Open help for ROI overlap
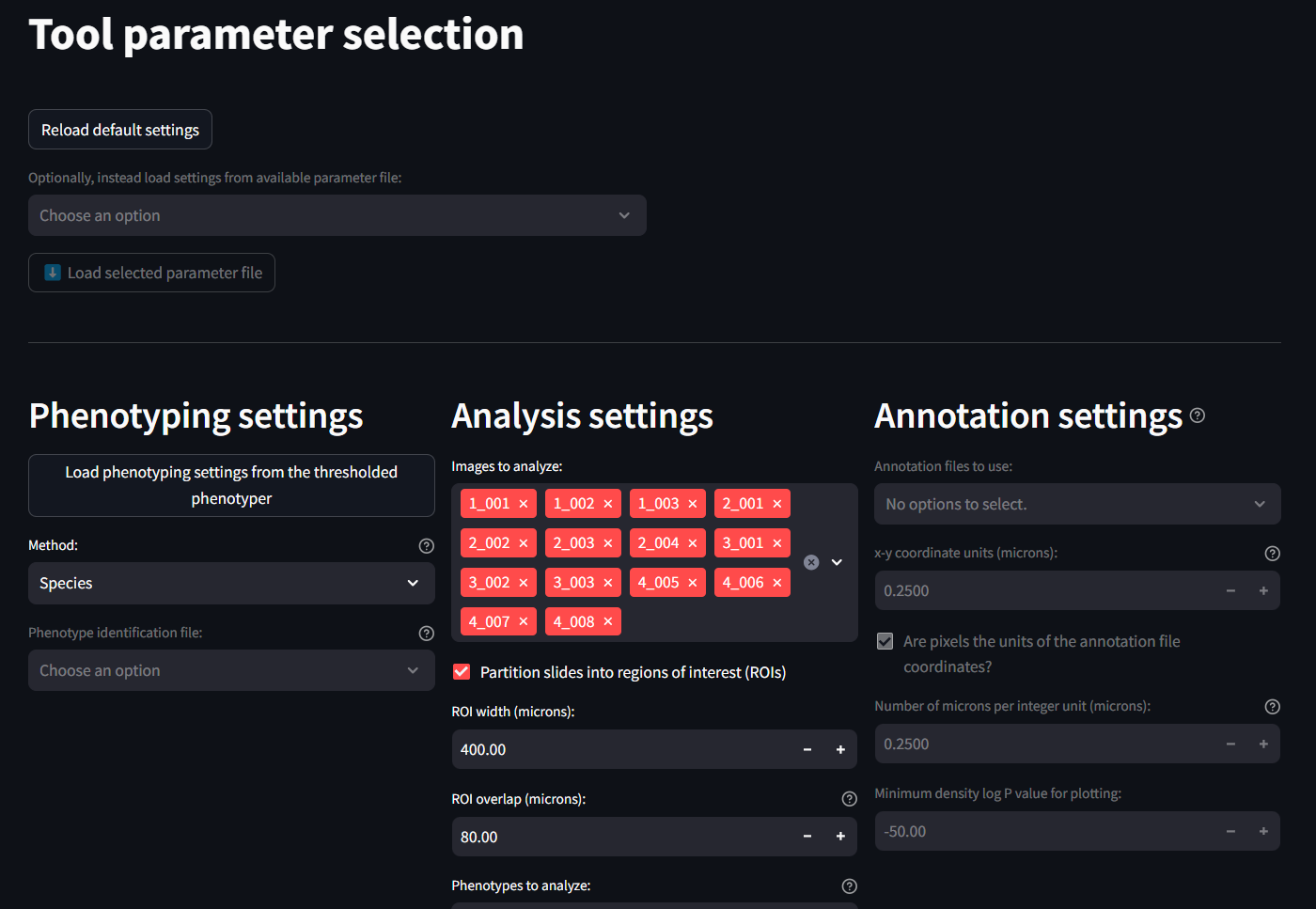The image size is (1316, 909). click(849, 799)
